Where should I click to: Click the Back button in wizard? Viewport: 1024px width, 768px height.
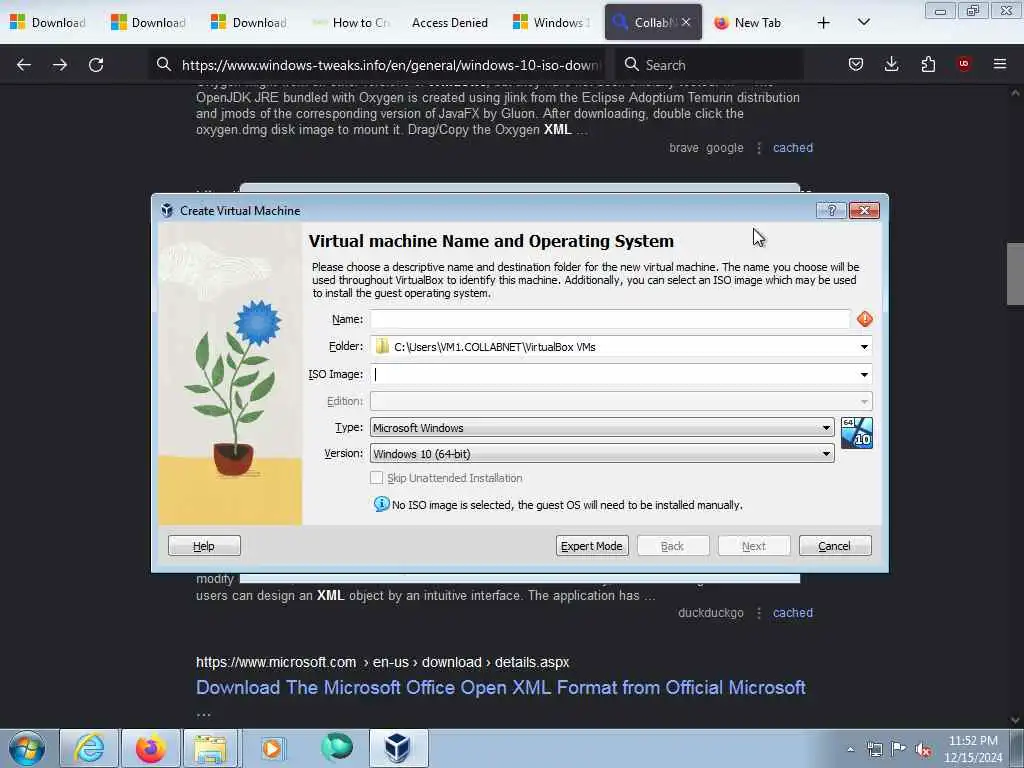tap(673, 545)
